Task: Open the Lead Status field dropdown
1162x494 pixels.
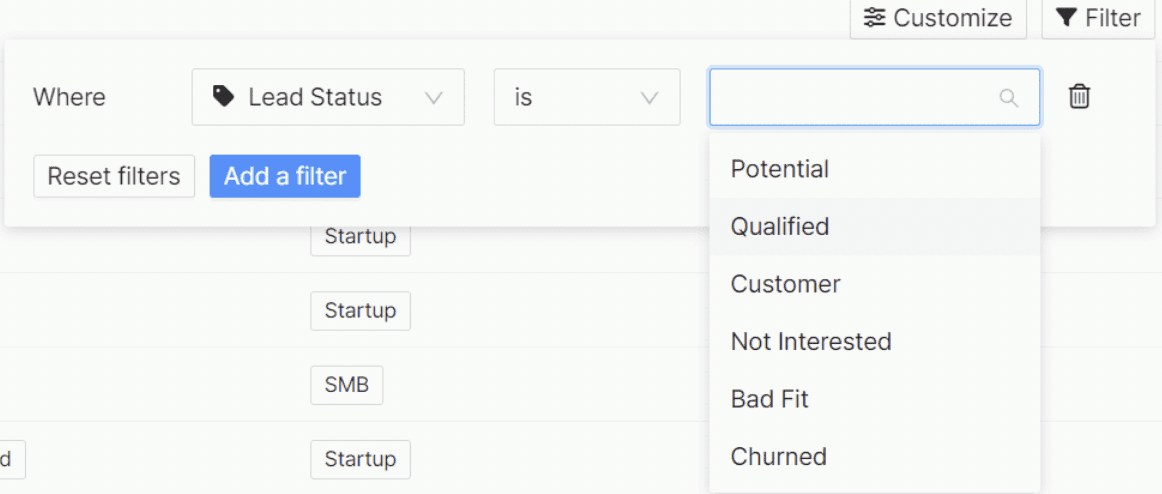Action: (328, 97)
